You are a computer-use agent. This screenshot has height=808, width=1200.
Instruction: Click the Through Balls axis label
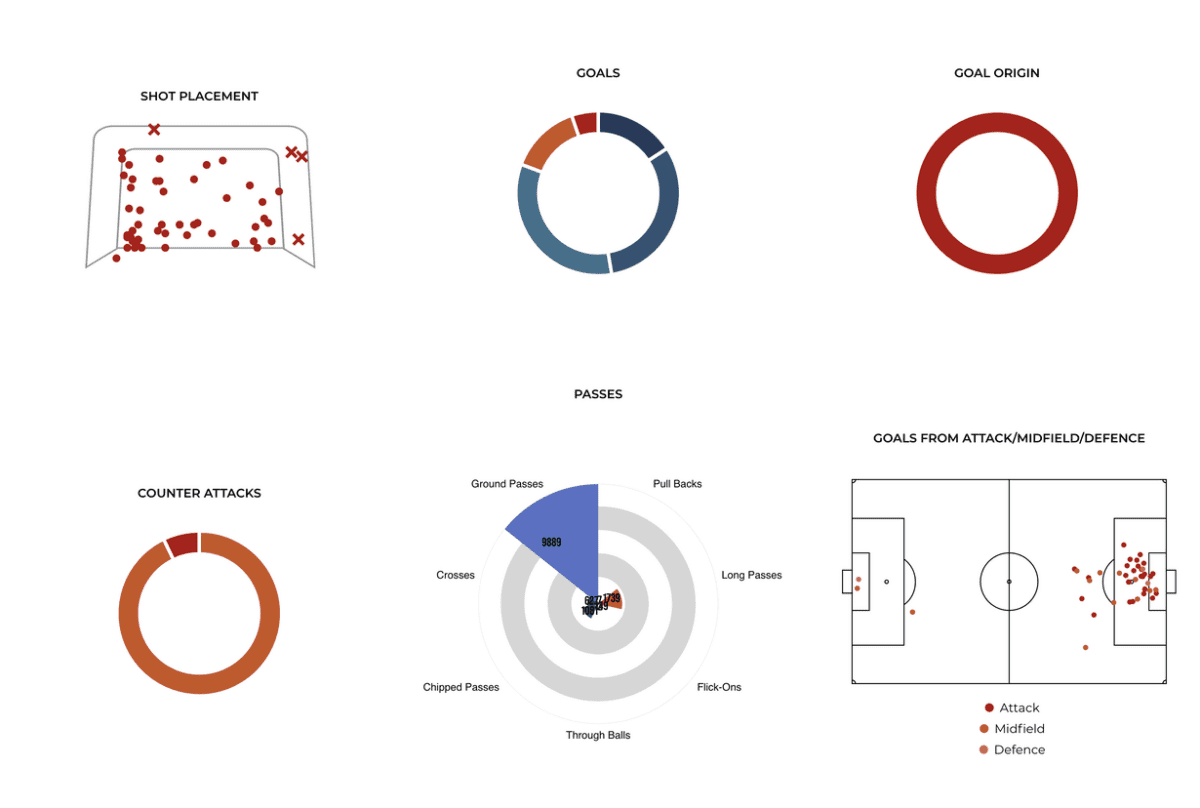598,735
